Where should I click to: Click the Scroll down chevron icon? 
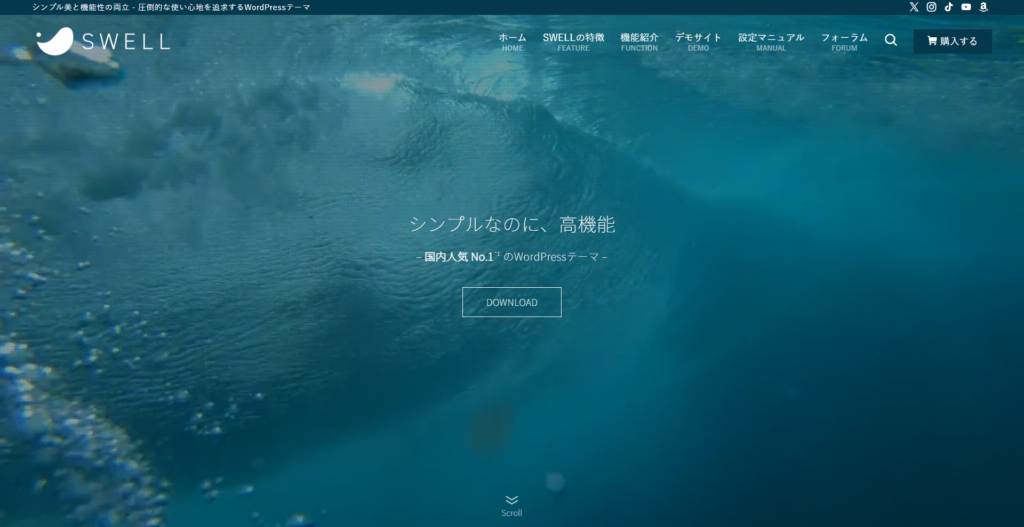(x=512, y=500)
